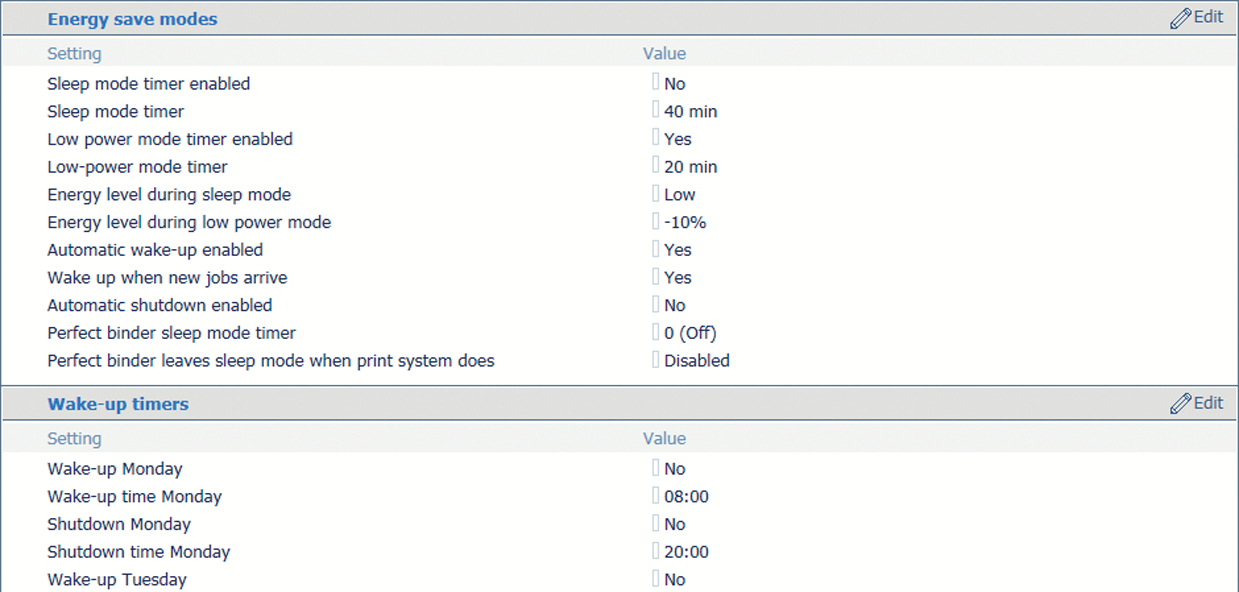Select Energy level during sleep mode setting

(169, 195)
